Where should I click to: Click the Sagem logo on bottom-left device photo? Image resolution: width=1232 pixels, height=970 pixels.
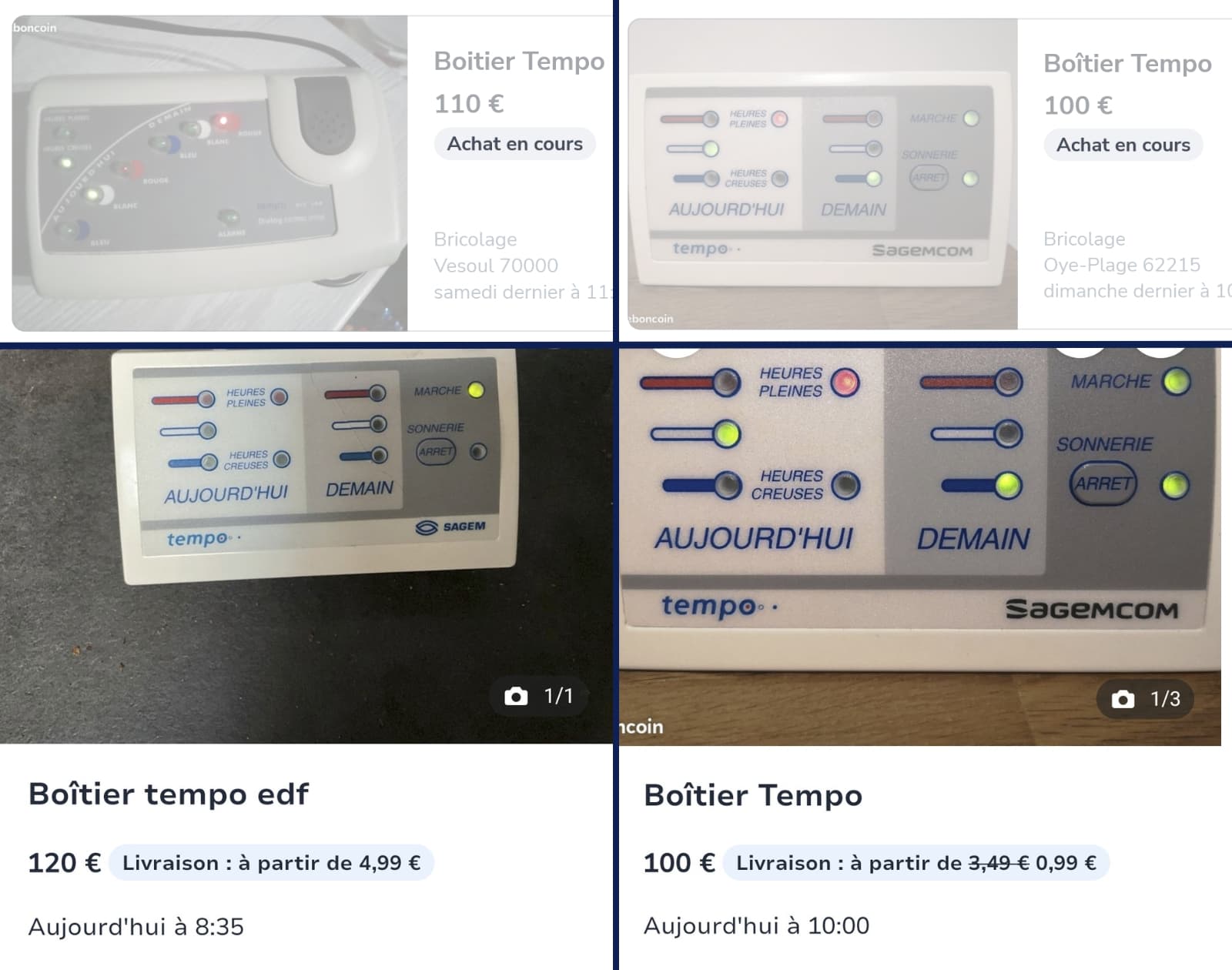[450, 527]
